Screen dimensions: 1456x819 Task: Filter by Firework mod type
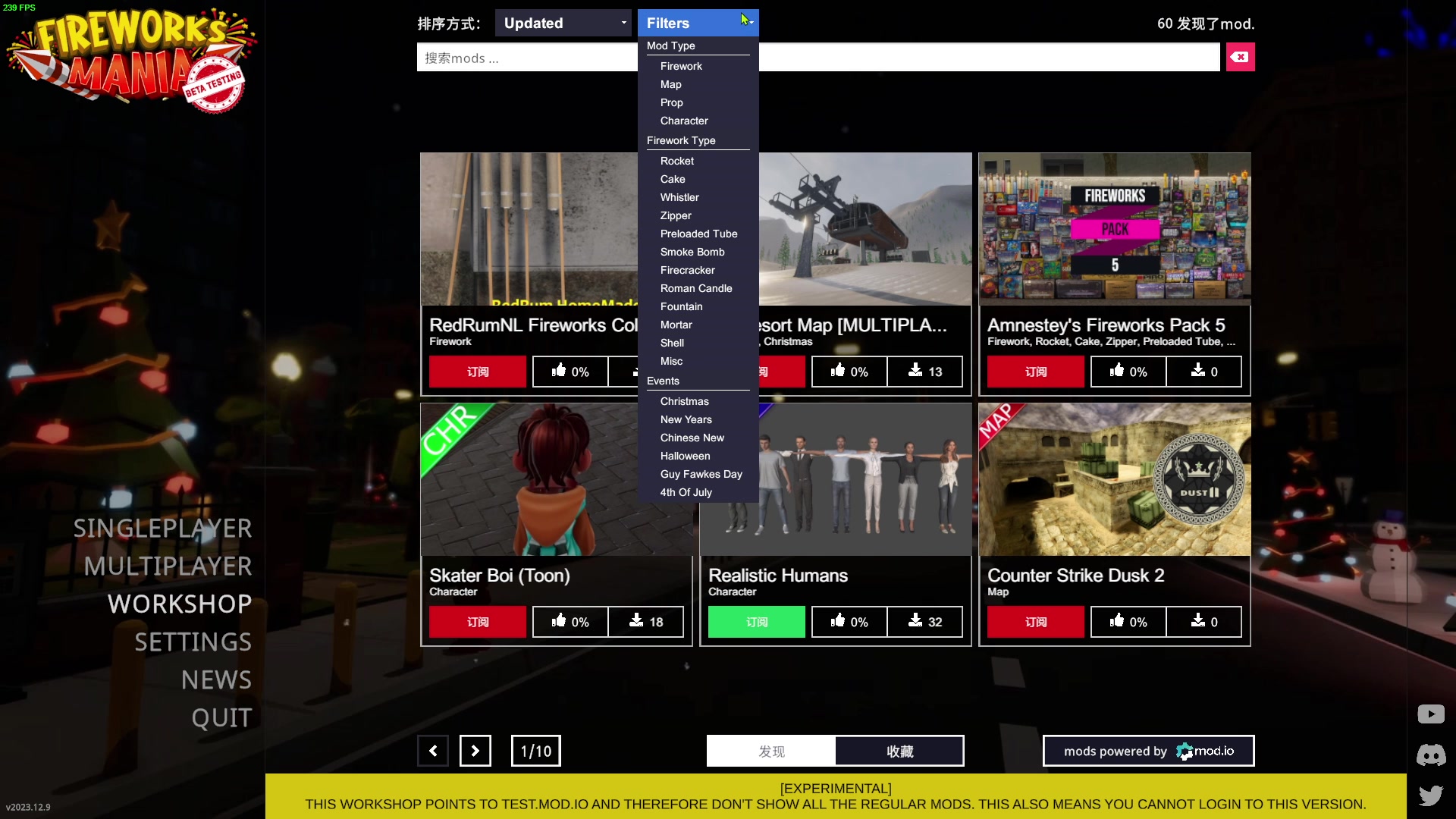[x=681, y=66]
